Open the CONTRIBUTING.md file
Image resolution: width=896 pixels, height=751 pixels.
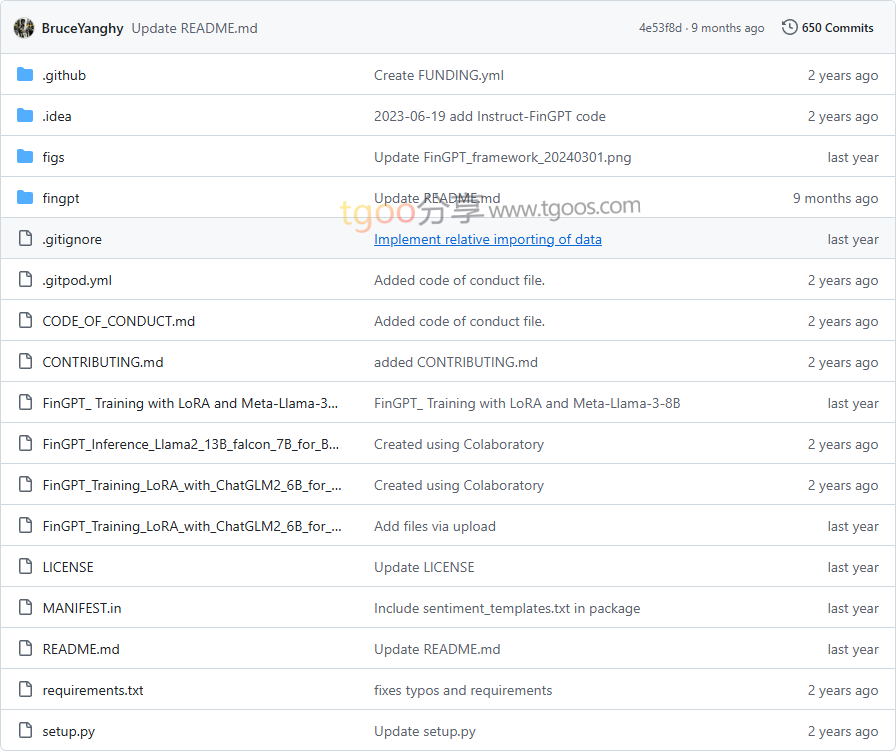(x=103, y=362)
